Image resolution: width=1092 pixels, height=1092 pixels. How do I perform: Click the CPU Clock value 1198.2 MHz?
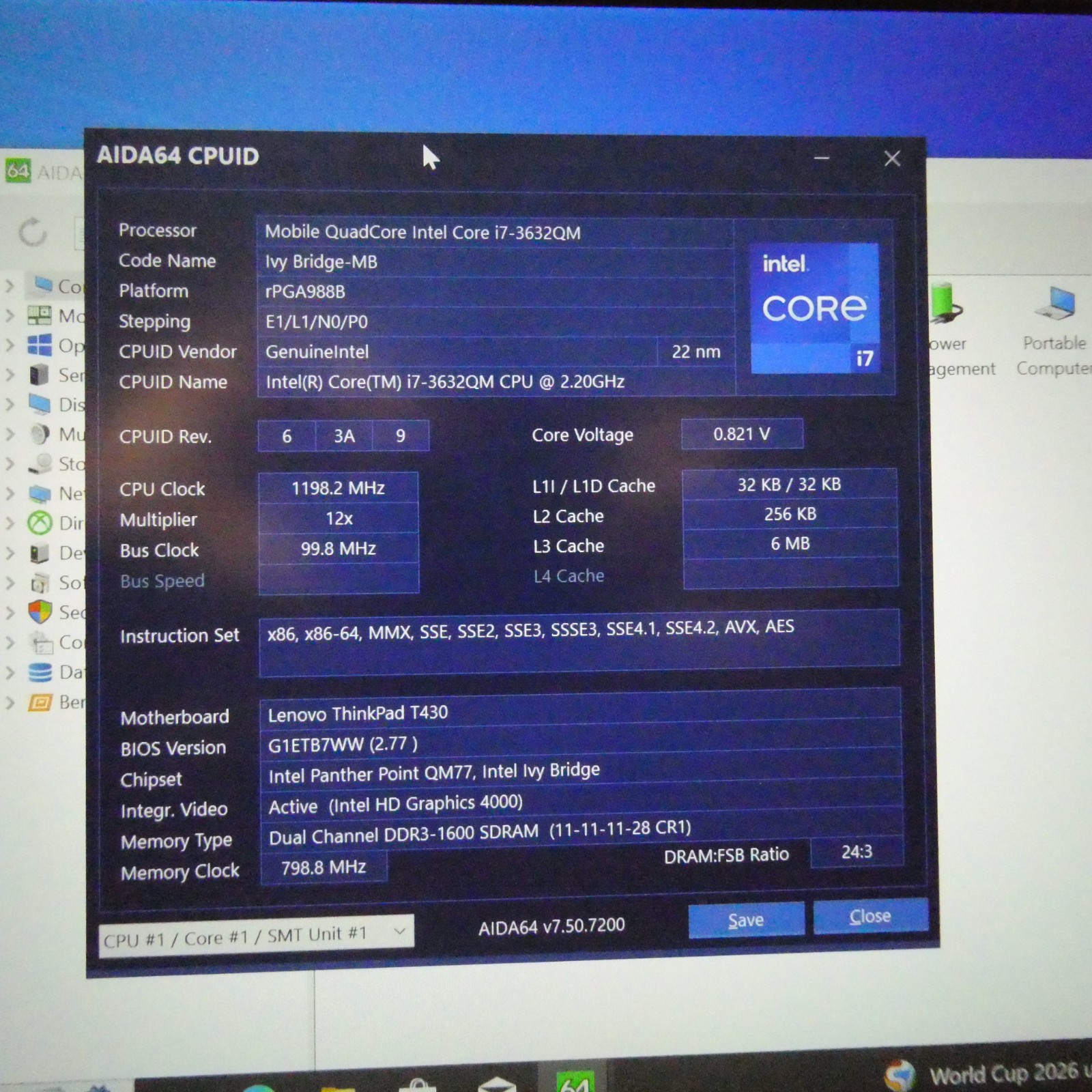339,488
